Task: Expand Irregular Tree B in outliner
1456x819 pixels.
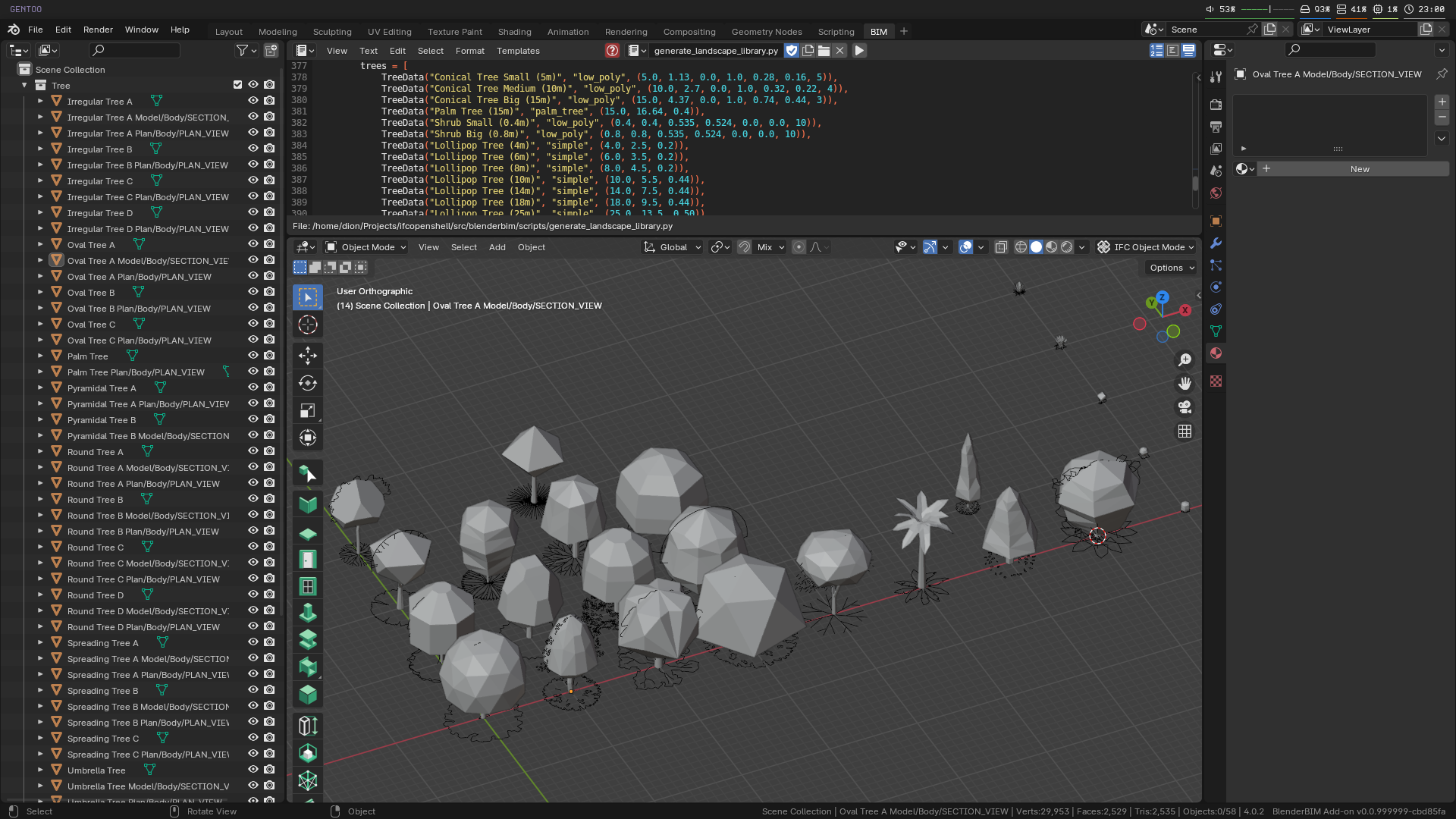Action: point(40,149)
